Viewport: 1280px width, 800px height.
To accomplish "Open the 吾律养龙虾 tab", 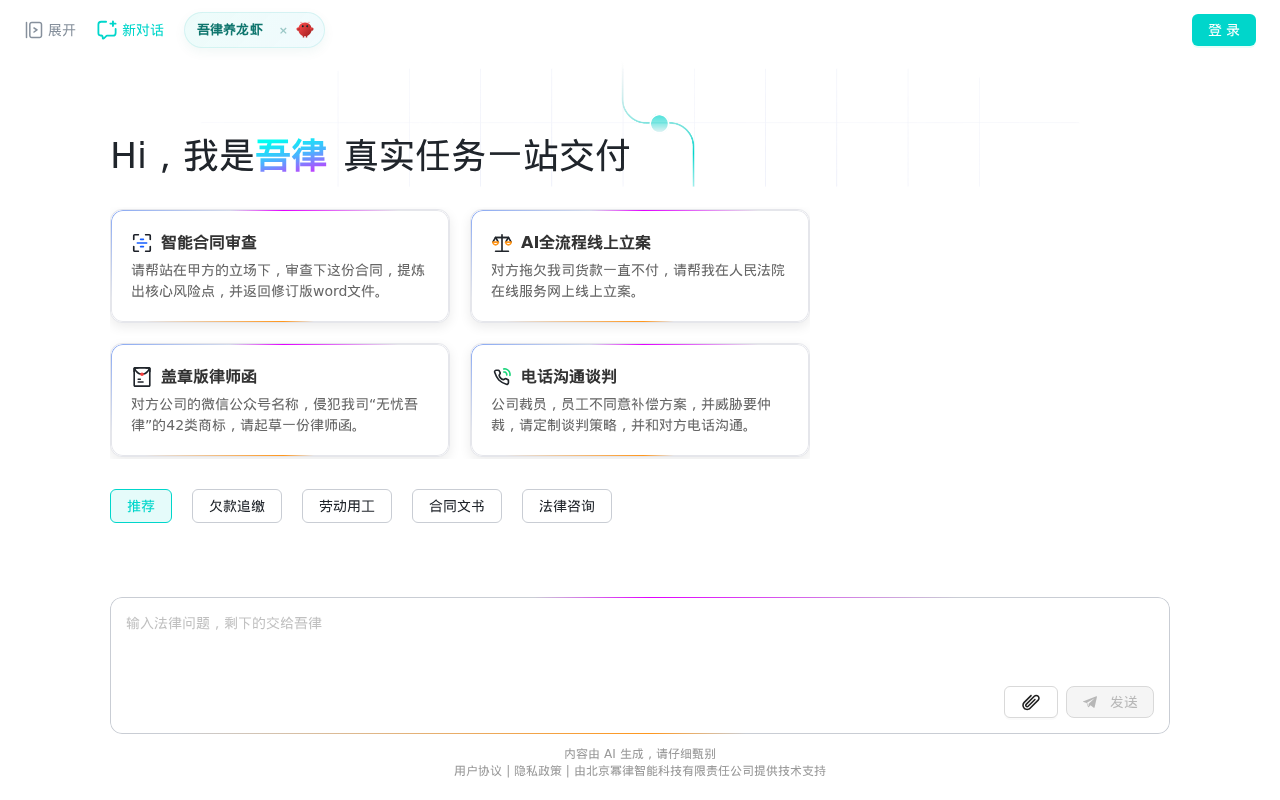I will (x=230, y=30).
